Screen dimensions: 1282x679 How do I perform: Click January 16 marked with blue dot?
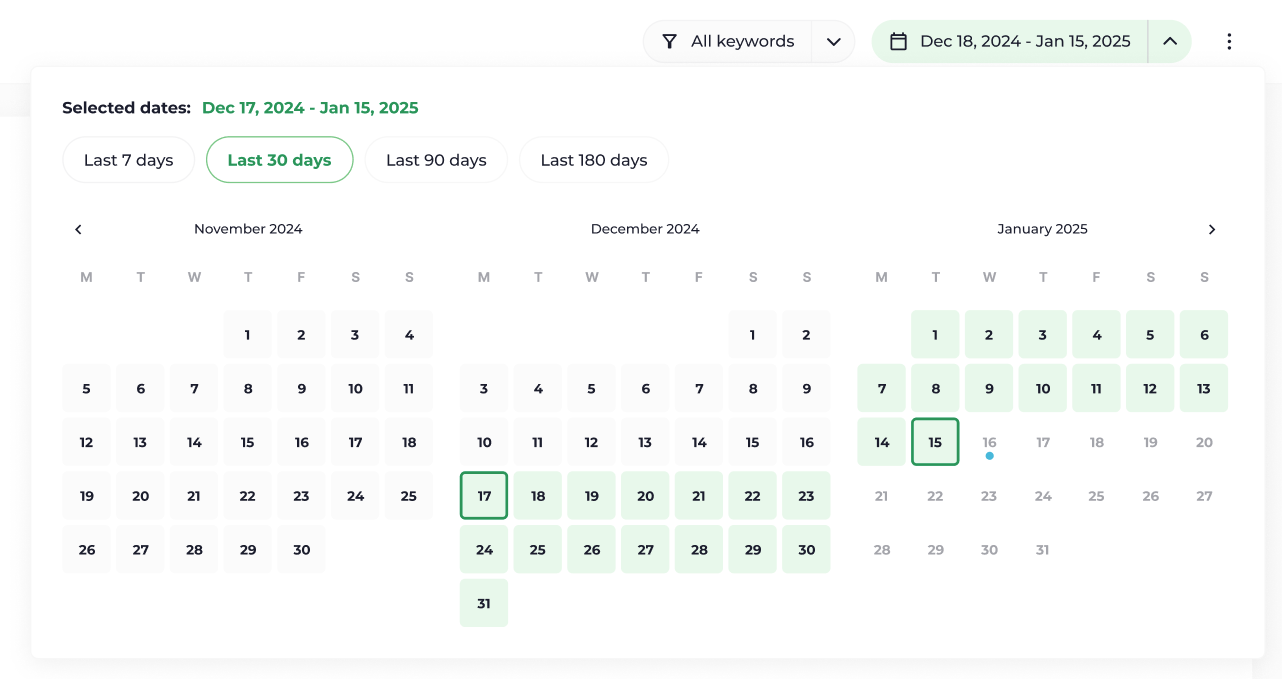[x=989, y=442]
